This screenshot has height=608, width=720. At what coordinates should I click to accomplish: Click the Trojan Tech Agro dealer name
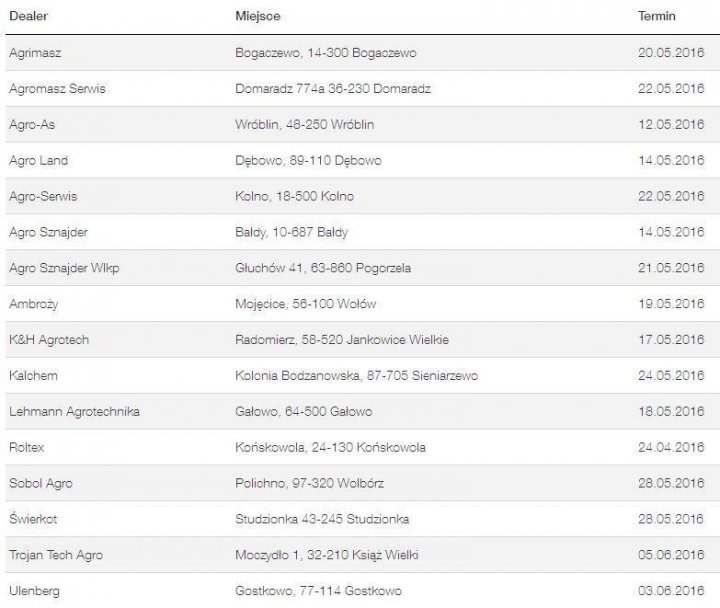55,556
